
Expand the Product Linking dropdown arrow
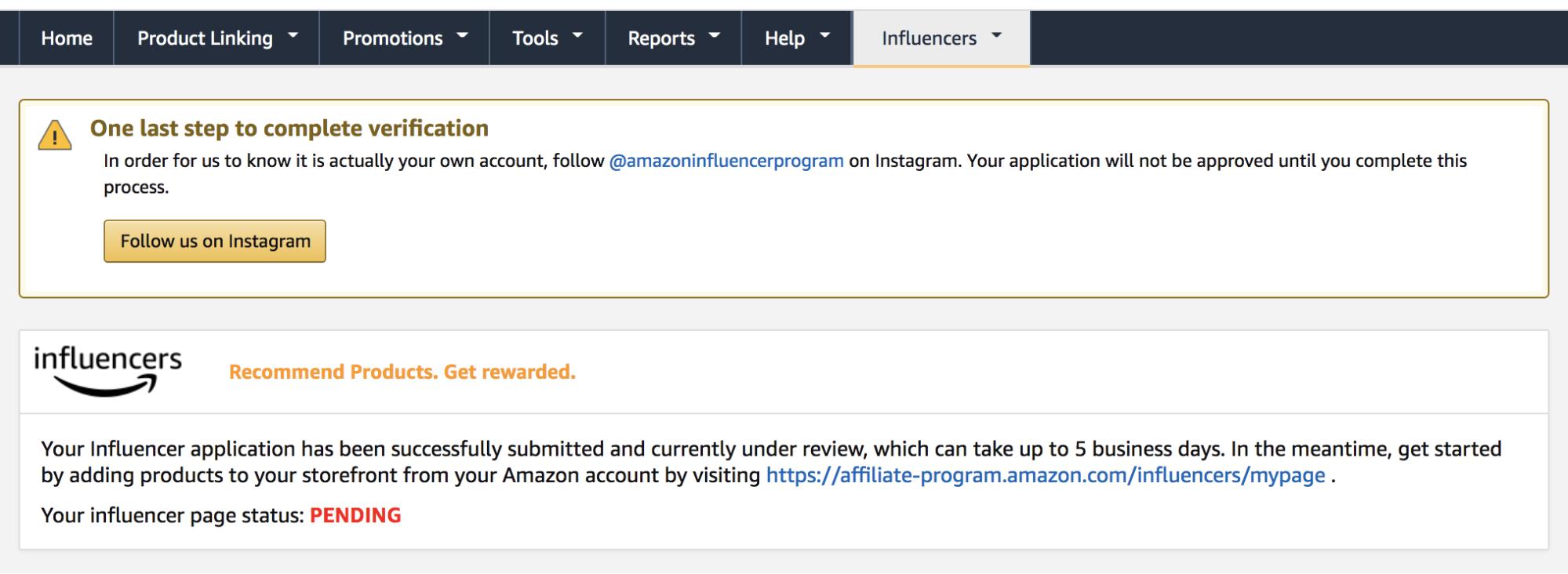(x=293, y=36)
